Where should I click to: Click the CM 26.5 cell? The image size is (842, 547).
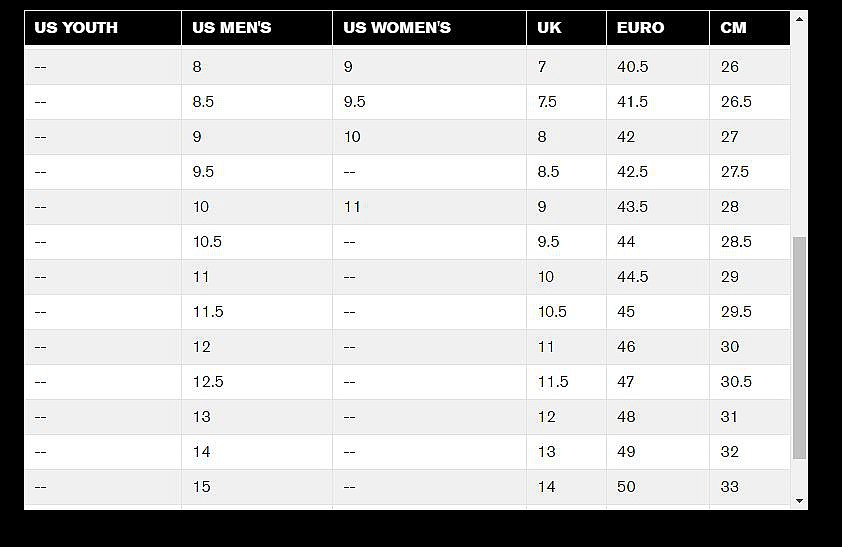736,102
